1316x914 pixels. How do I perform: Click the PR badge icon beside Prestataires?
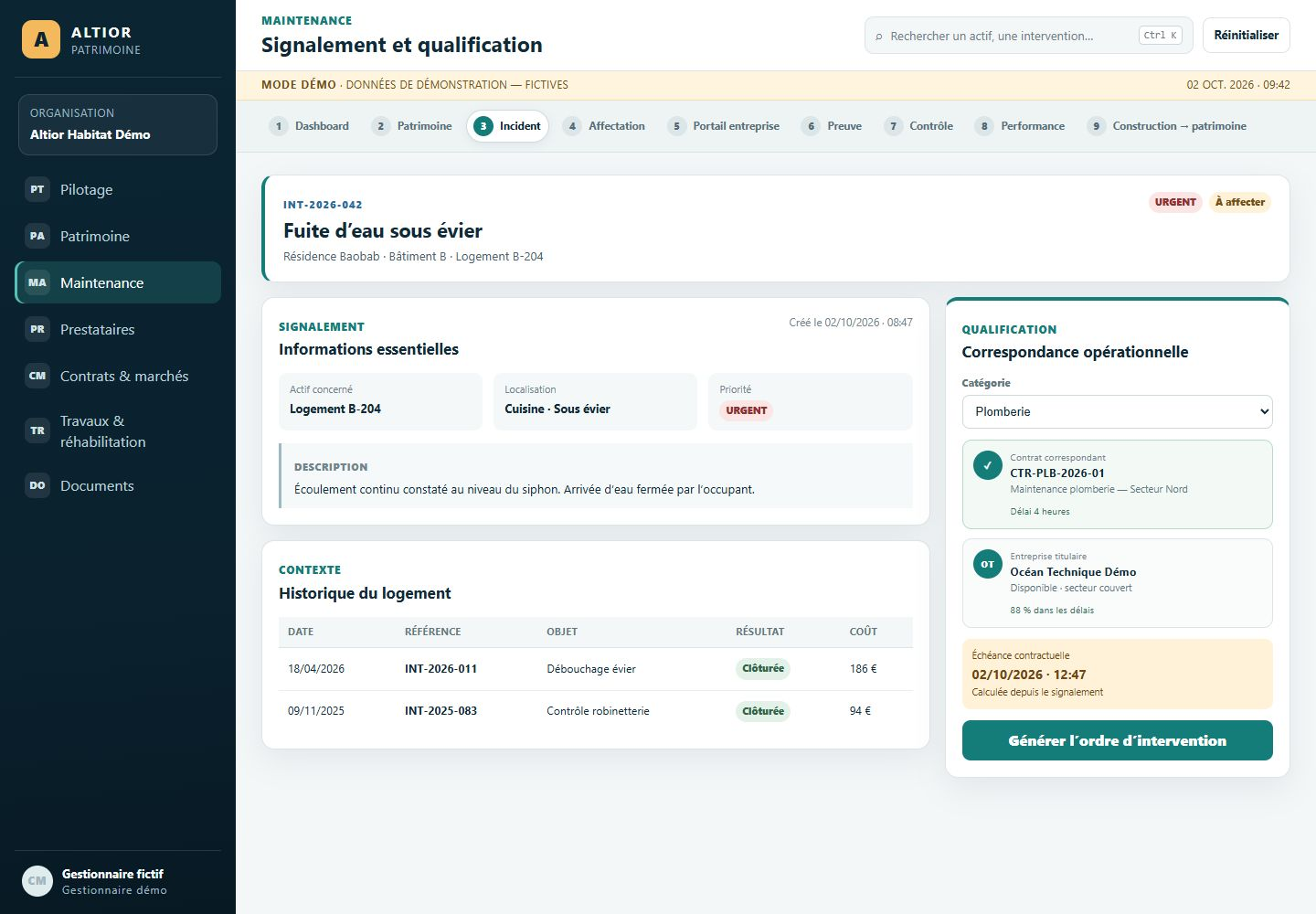[x=37, y=329]
